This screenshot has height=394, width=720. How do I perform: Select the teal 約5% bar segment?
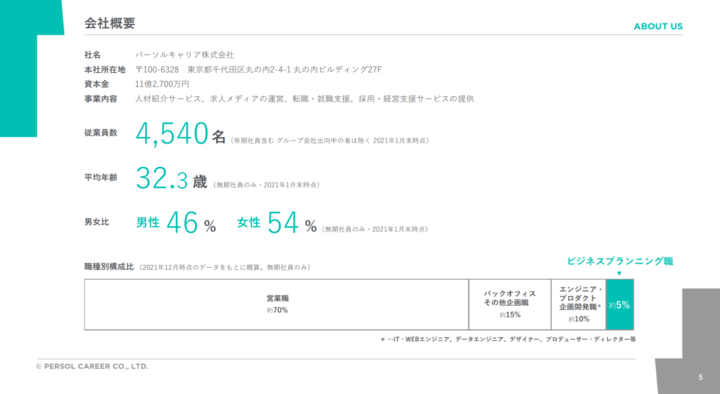620,304
